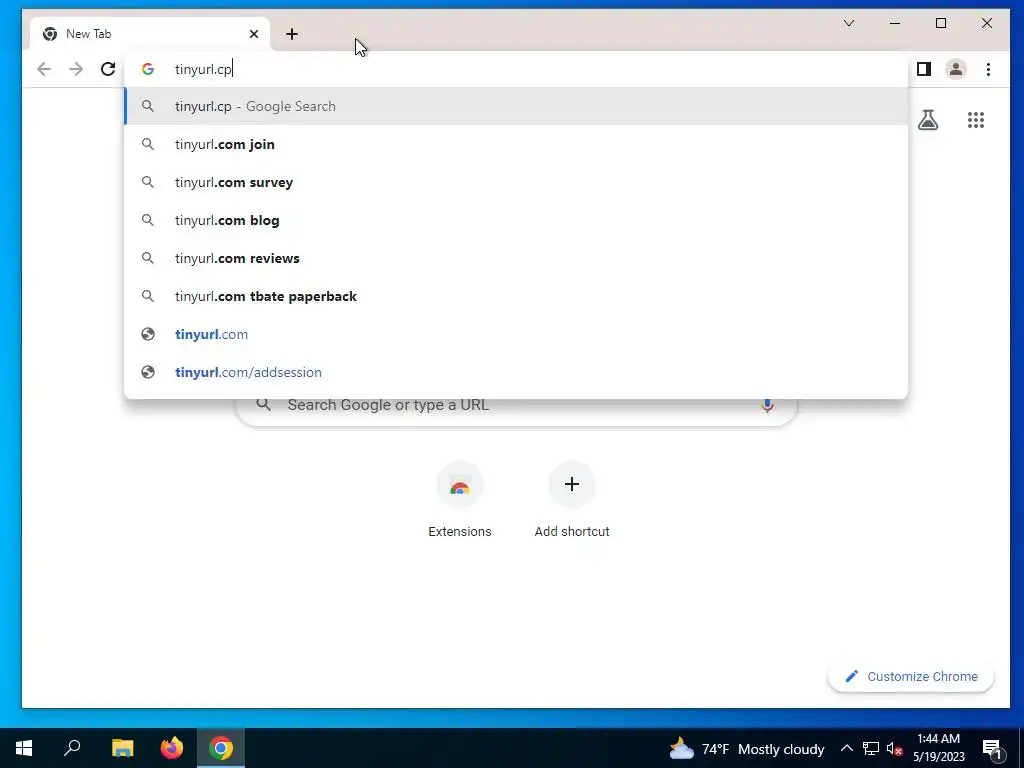Click the muted volume tray icon
The height and width of the screenshot is (768, 1024).
click(x=895, y=749)
